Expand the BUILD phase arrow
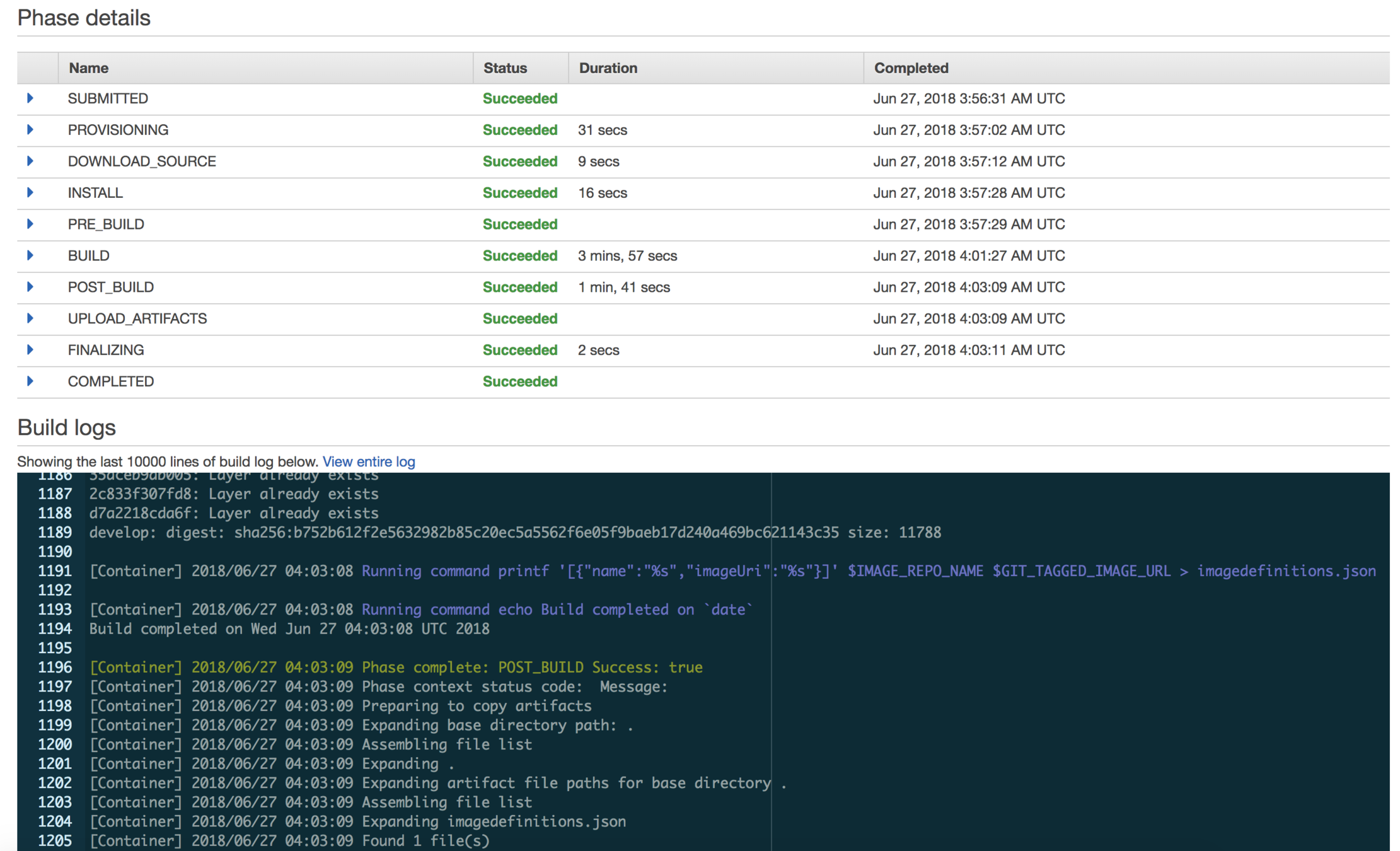The image size is (1400, 851). [x=30, y=256]
